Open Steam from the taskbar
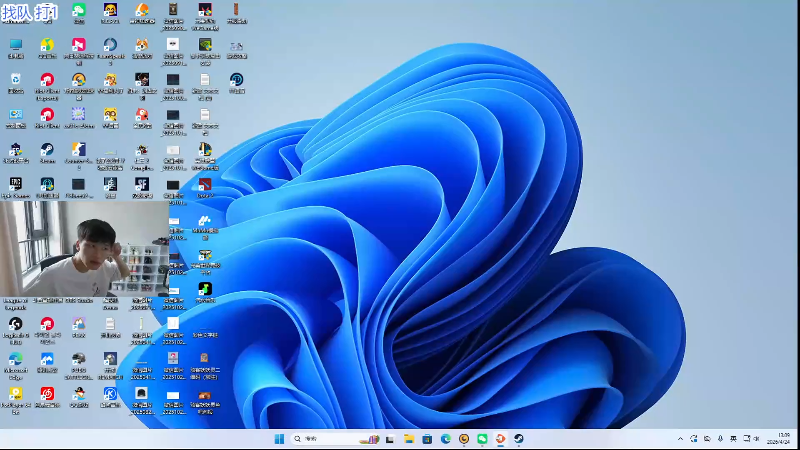The width and height of the screenshot is (800, 450). click(x=519, y=439)
